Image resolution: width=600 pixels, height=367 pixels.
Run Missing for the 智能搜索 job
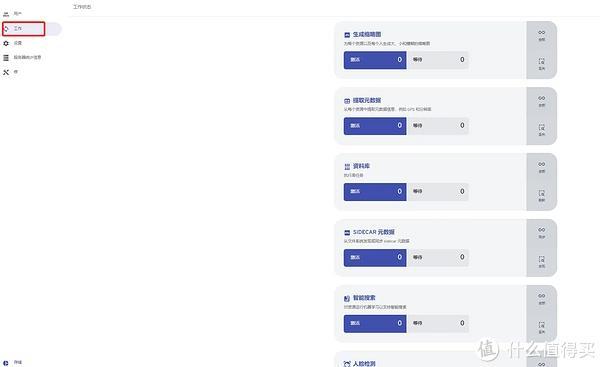[541, 327]
